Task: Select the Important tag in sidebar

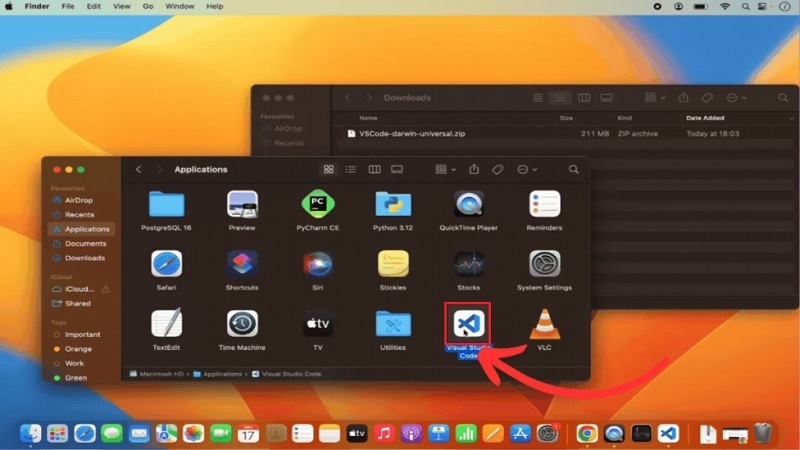Action: coord(82,335)
